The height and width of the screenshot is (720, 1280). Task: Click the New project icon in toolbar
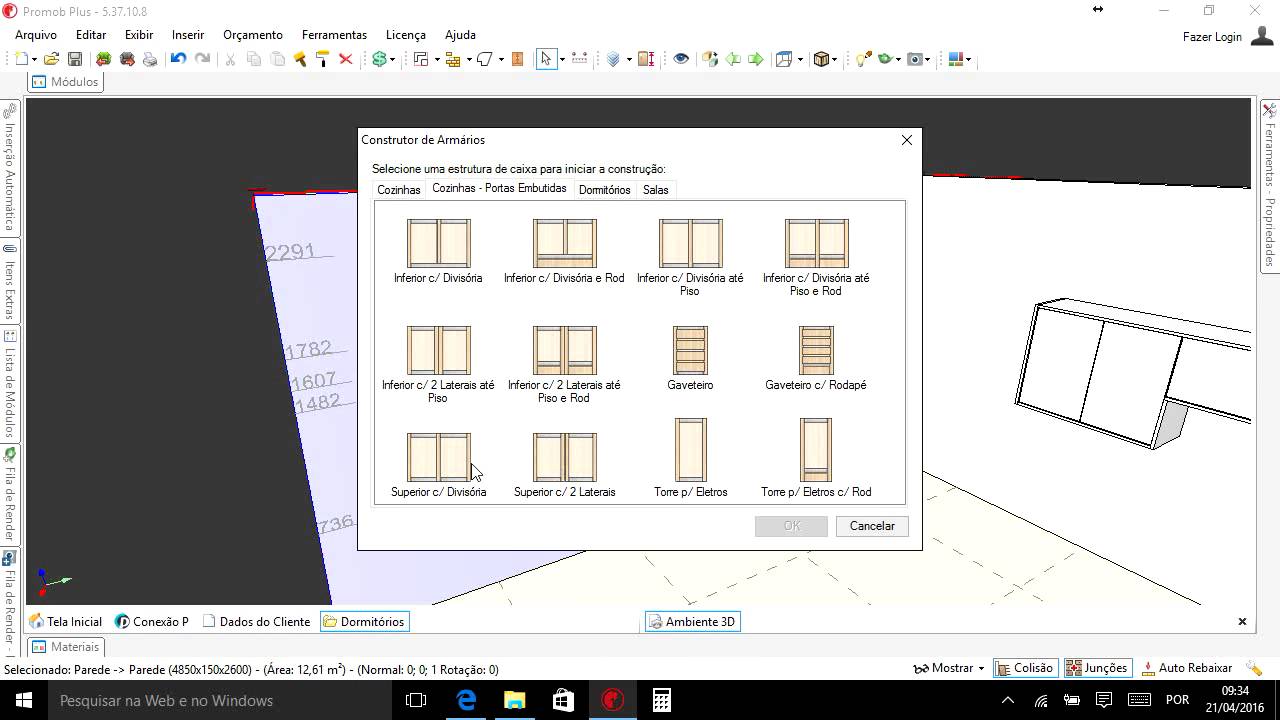click(x=22, y=59)
